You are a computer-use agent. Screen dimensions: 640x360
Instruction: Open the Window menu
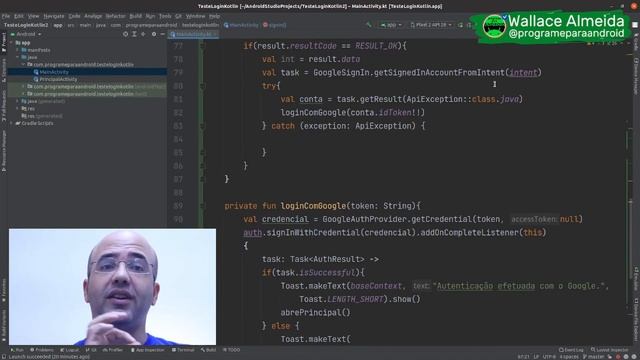click(x=196, y=16)
